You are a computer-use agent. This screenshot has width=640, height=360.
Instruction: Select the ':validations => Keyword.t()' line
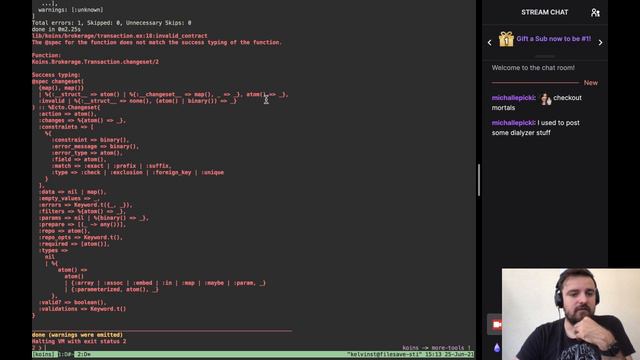(82, 309)
